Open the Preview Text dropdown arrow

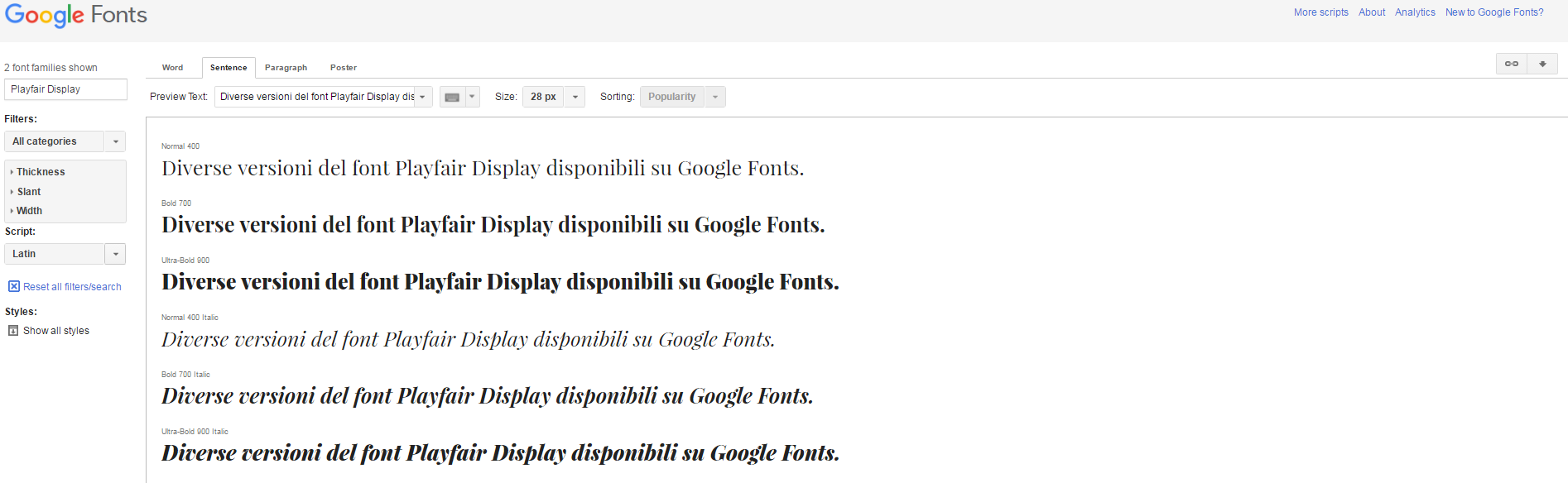(x=422, y=97)
